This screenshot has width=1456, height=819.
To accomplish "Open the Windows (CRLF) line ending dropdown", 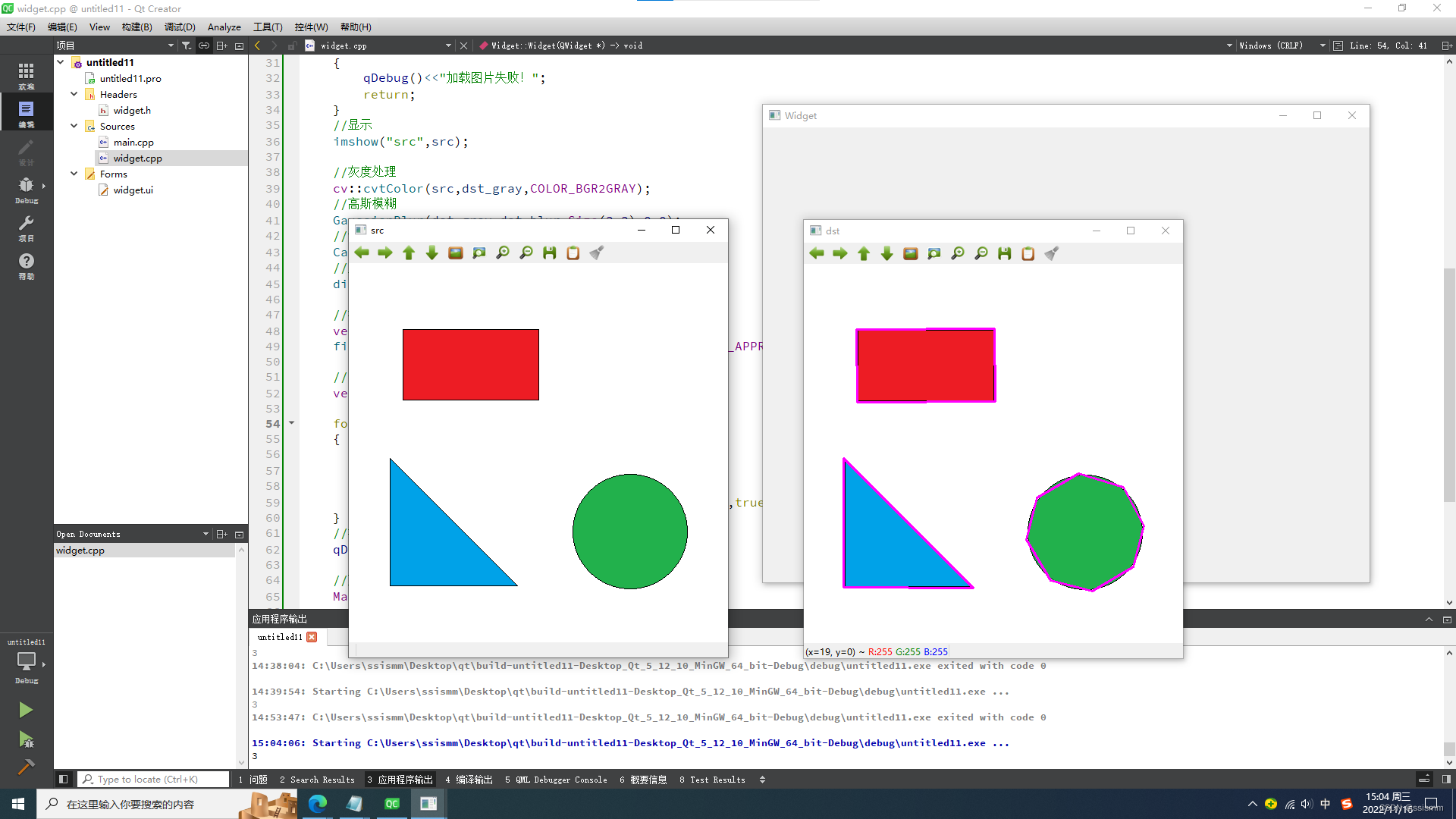I will [x=1281, y=45].
